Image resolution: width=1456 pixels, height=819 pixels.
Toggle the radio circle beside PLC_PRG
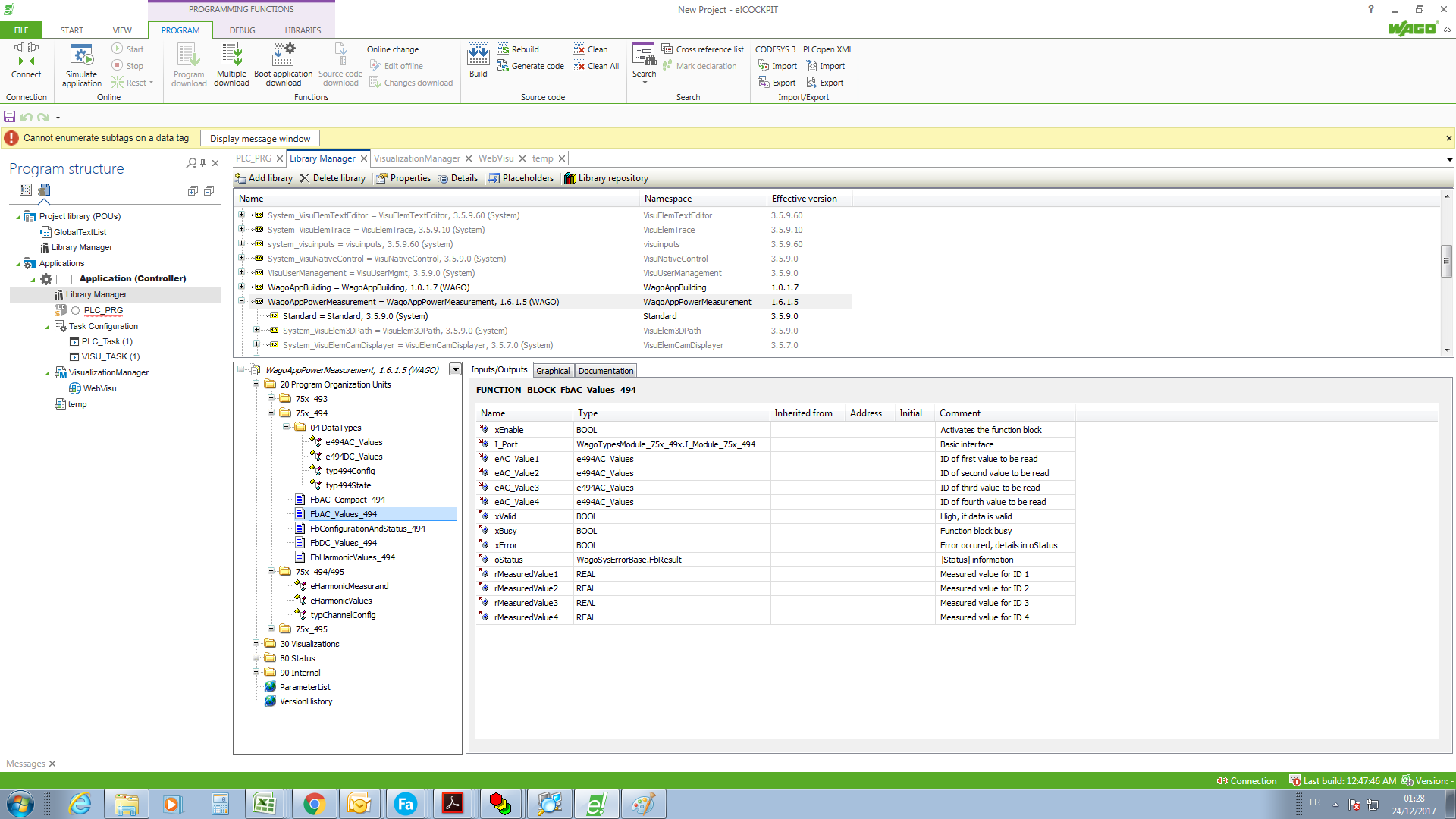pos(75,310)
